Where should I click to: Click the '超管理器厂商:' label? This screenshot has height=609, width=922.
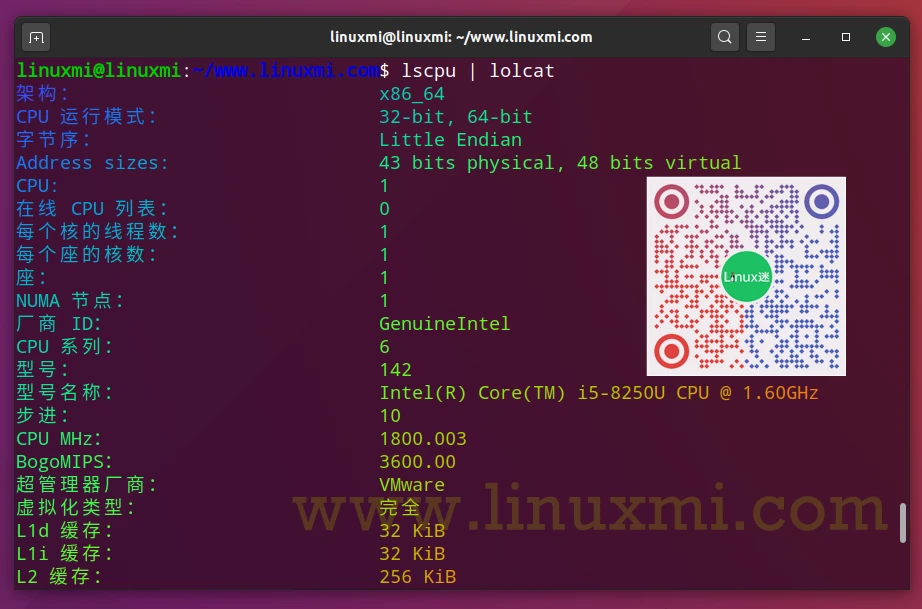(x=86, y=485)
